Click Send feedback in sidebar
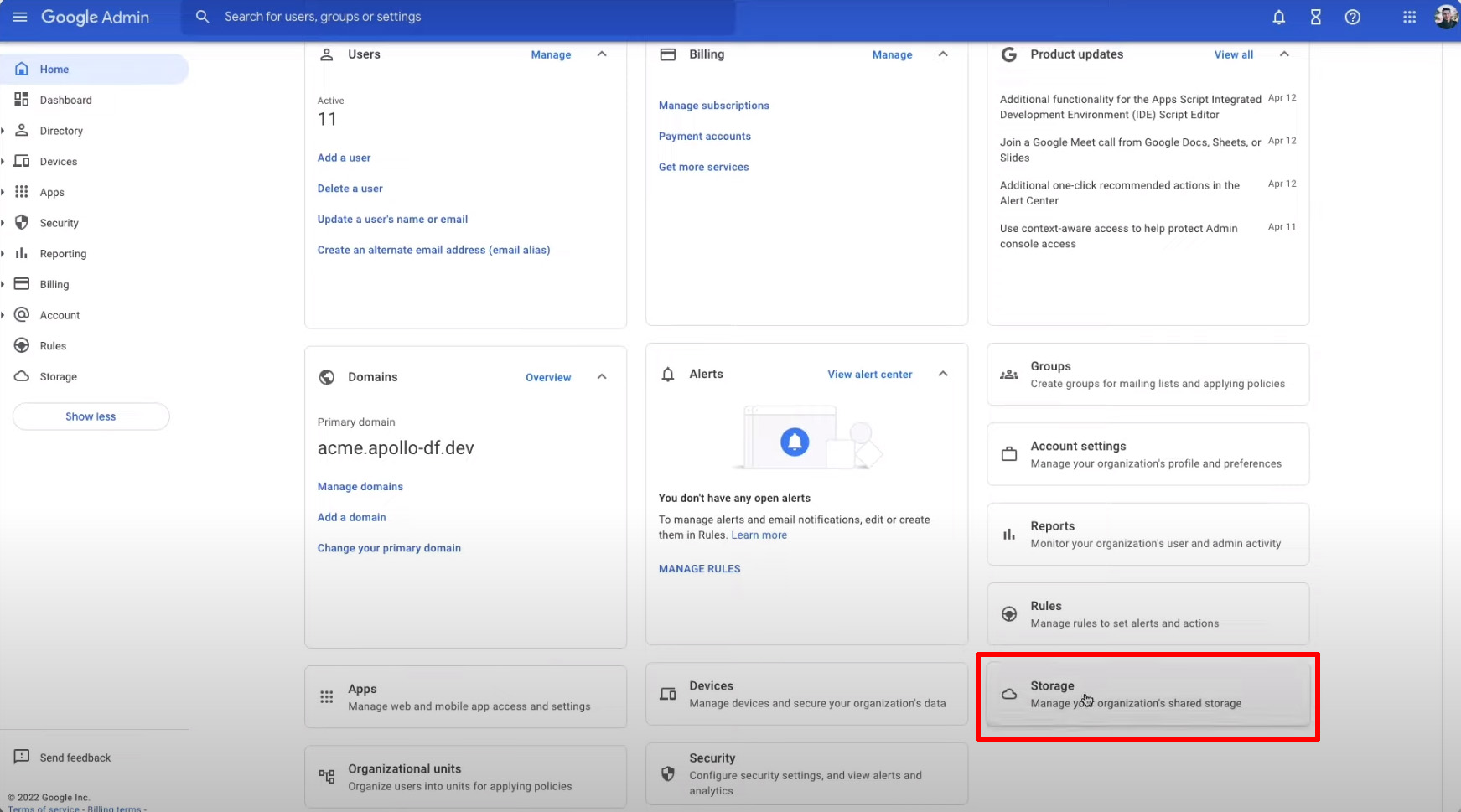Screen dimensions: 1461x812 75,758
